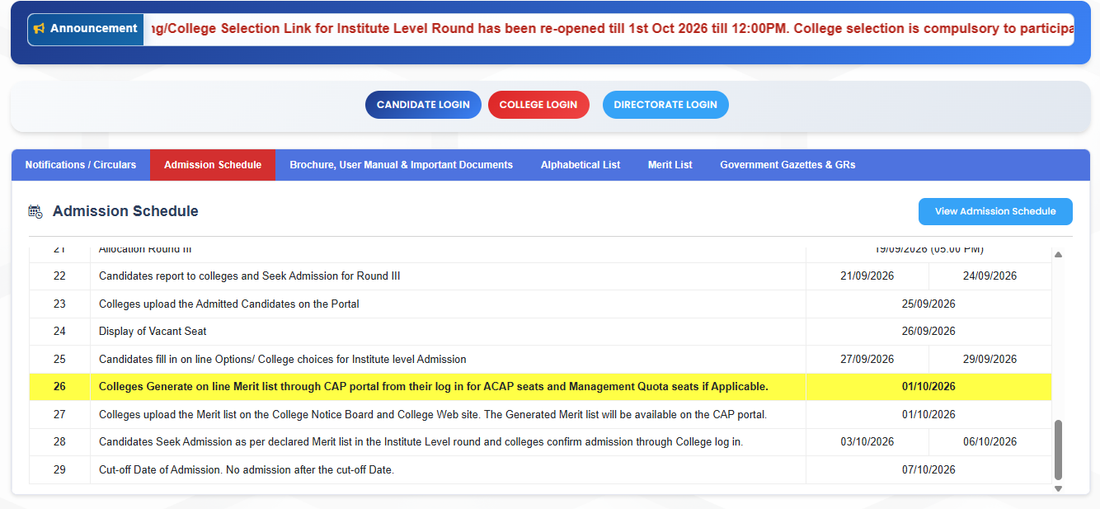
Task: Click row 27's 01/10/2026 date cell
Action: 929,415
